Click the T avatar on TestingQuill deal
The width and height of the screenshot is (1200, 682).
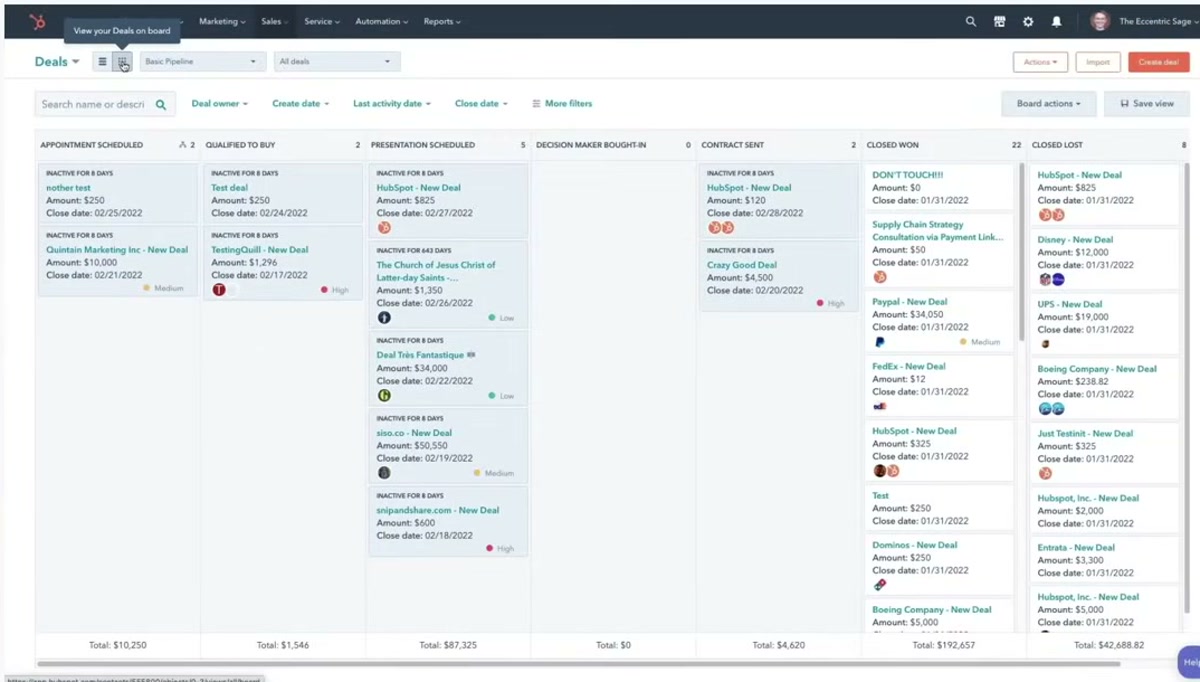coord(219,290)
